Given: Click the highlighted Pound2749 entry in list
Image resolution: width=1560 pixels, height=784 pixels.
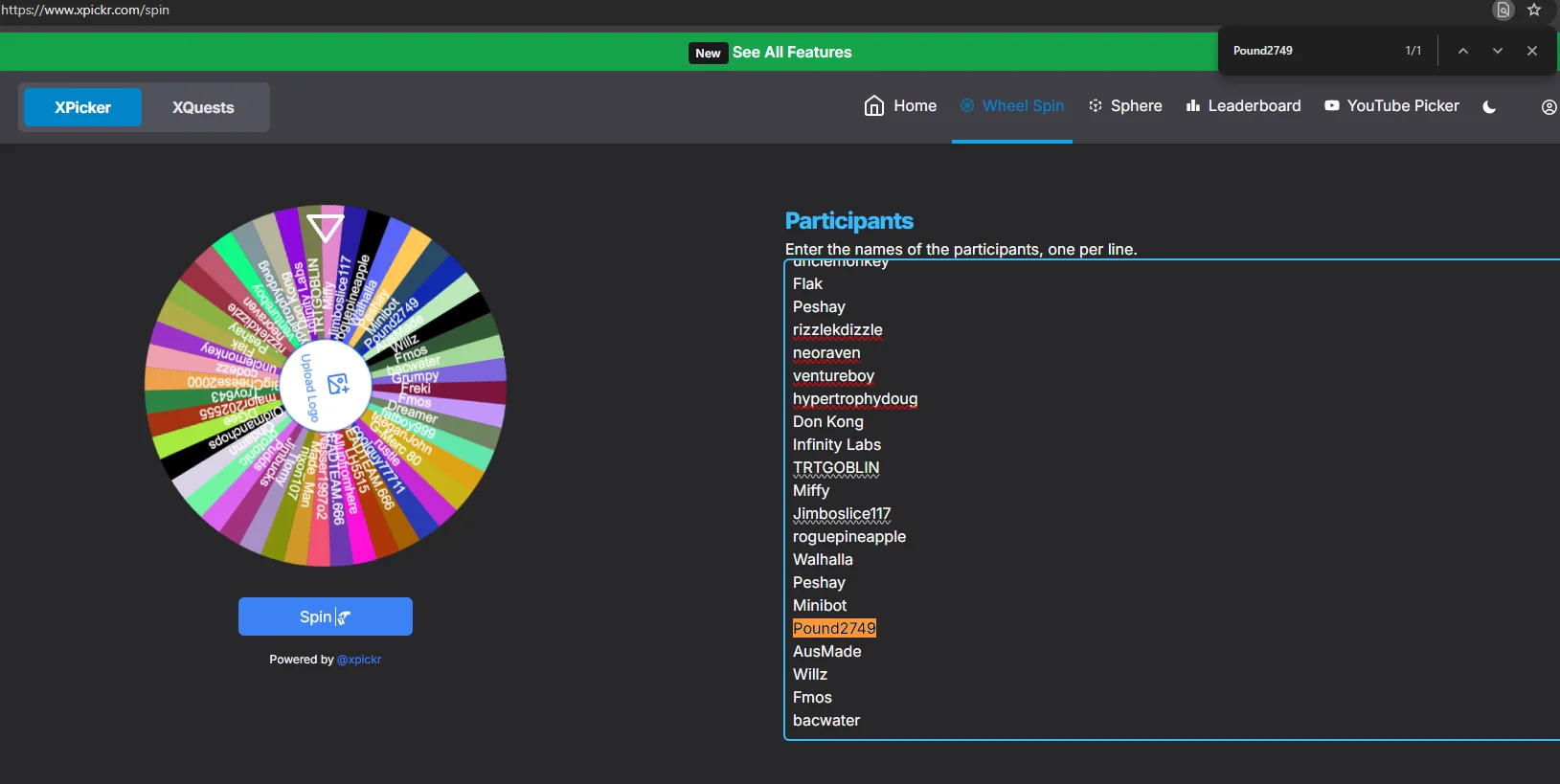Looking at the screenshot, I should coord(834,628).
